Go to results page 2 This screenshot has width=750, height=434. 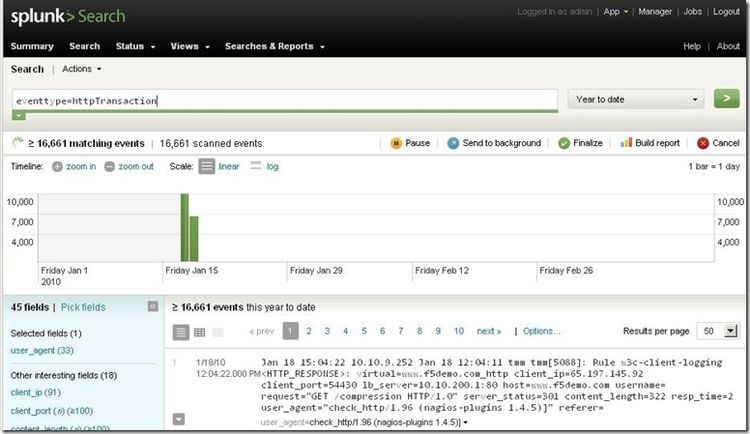tap(310, 330)
